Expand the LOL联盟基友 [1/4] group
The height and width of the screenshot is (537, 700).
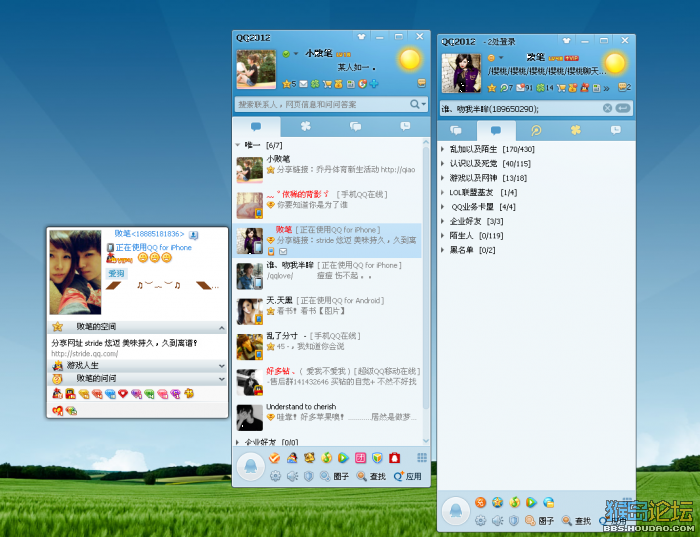[442, 192]
